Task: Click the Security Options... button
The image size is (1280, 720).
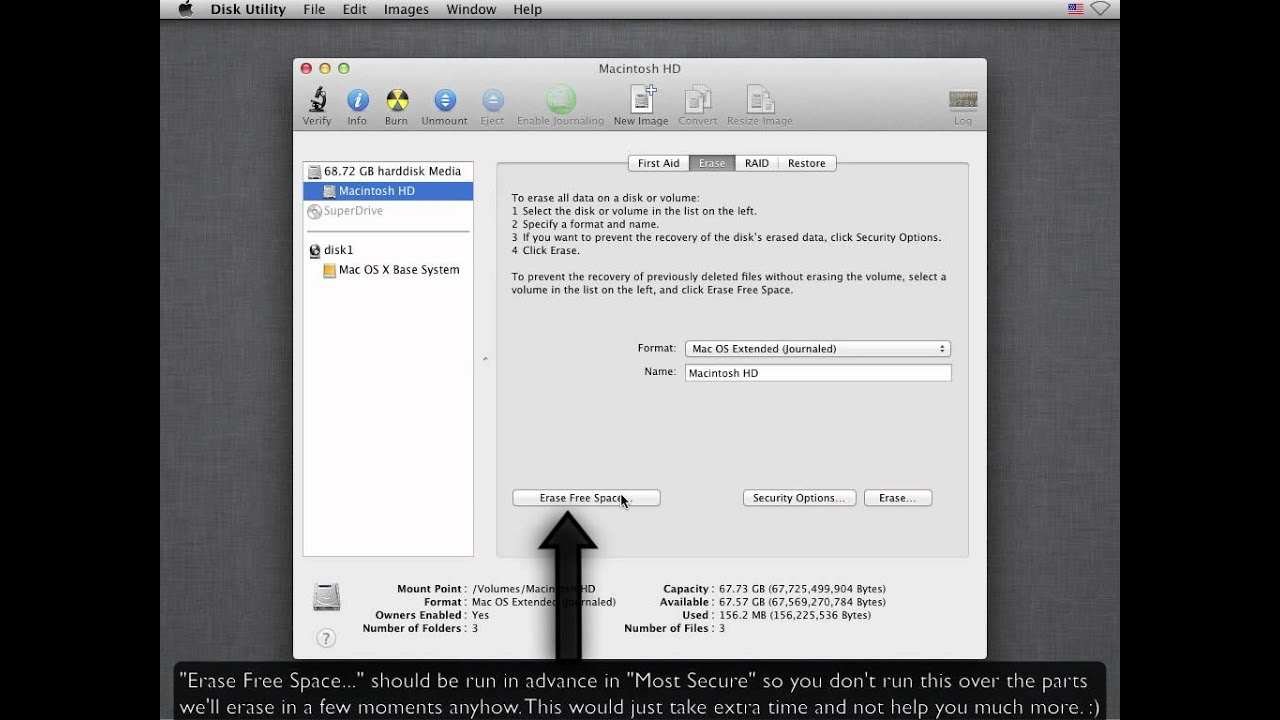Action: pyautogui.click(x=799, y=498)
